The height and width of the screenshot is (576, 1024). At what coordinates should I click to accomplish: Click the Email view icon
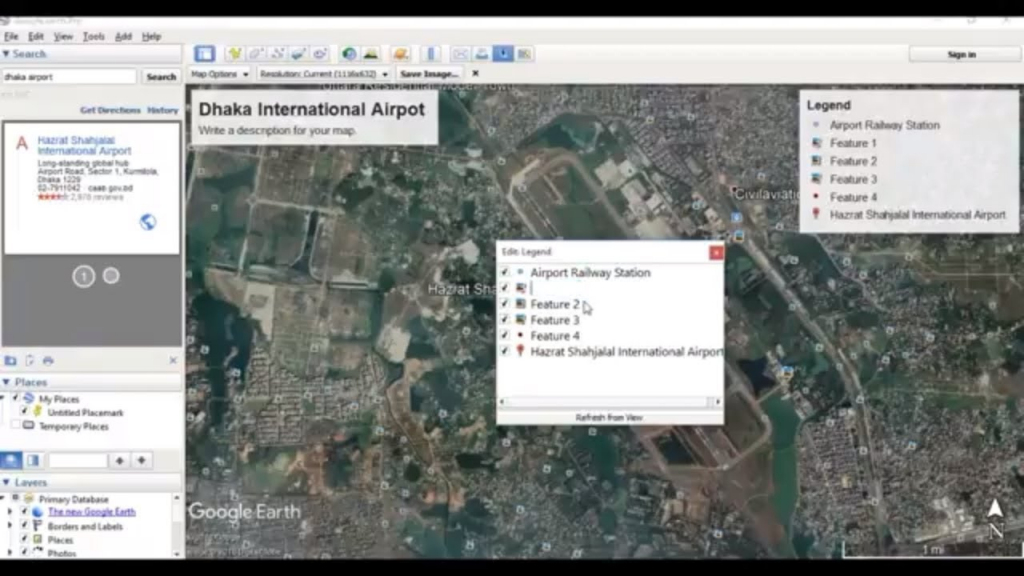[459, 52]
